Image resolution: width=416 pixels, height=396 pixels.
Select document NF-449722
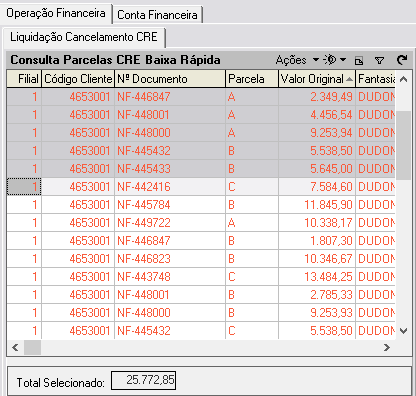[201, 223]
